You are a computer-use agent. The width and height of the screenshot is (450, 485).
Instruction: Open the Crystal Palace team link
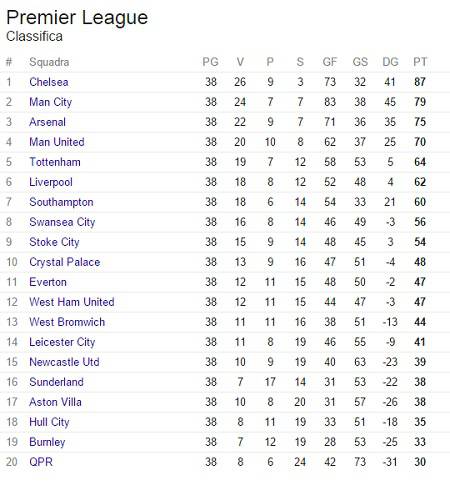(x=65, y=262)
